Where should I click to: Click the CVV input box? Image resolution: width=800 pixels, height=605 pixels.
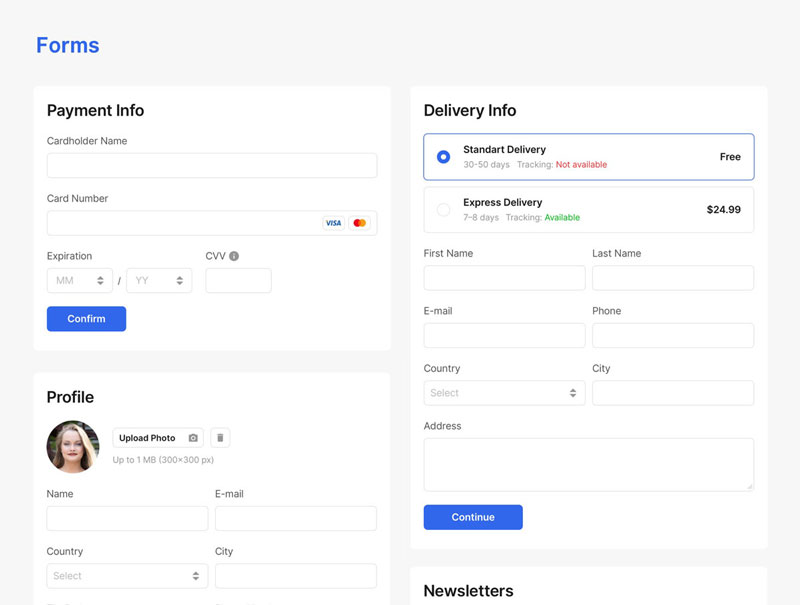click(x=238, y=281)
